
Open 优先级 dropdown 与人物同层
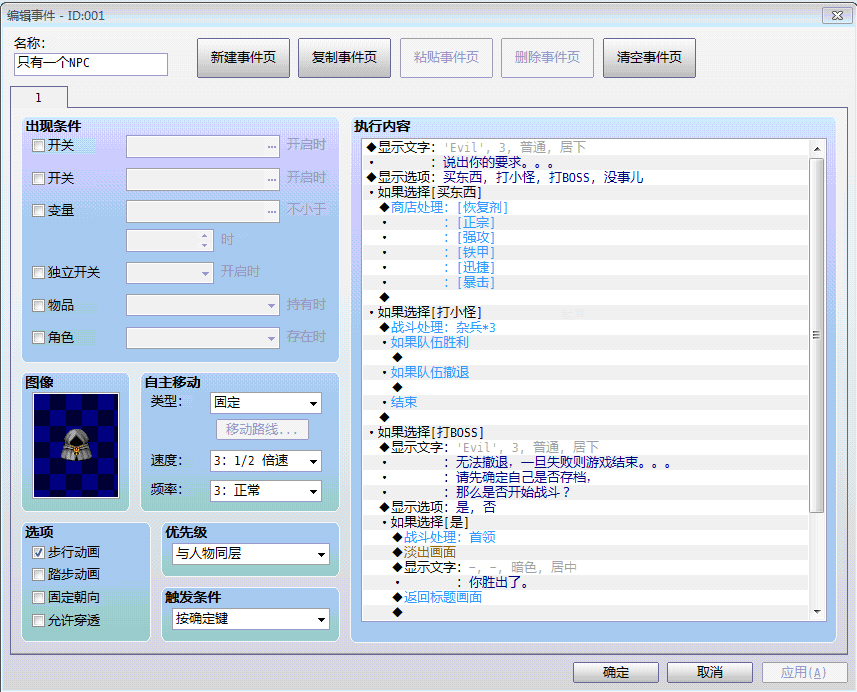251,554
